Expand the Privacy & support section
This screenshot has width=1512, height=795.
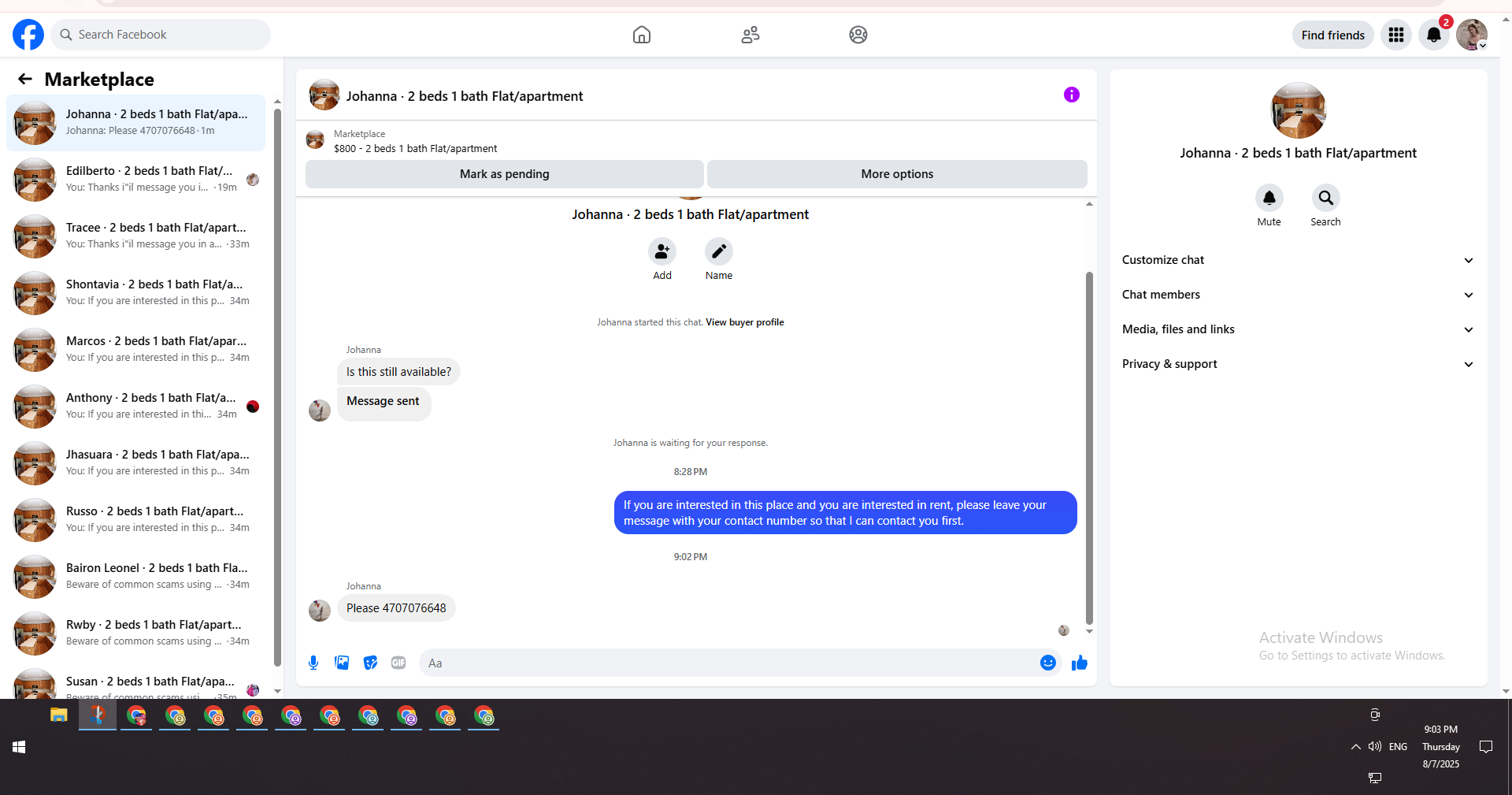1299,364
